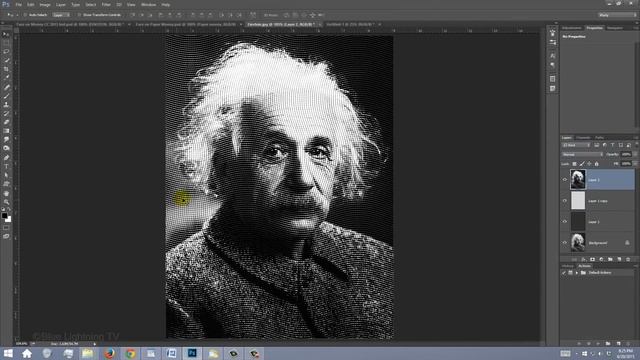Select the Zoom tool
Screen dimensions: 640x360
tap(6, 202)
